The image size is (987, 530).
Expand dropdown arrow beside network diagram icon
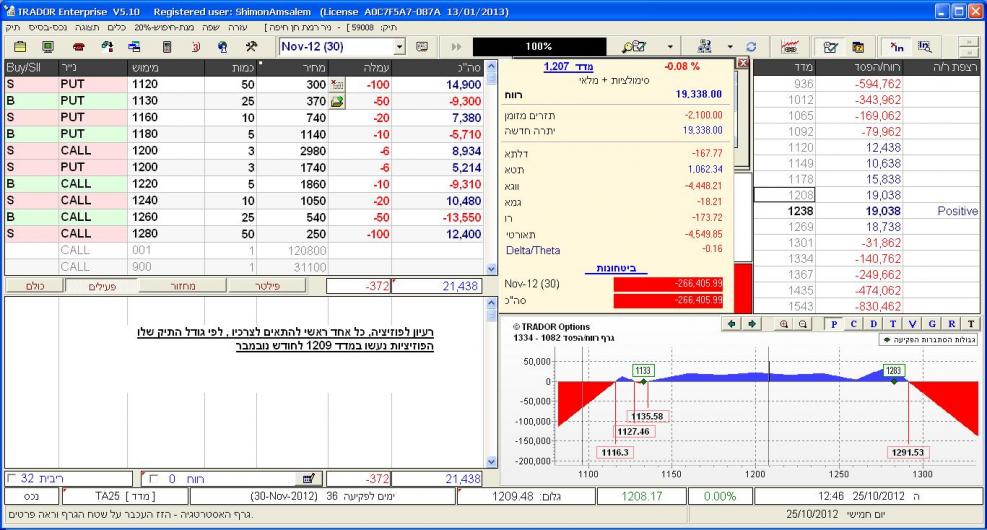pos(730,47)
